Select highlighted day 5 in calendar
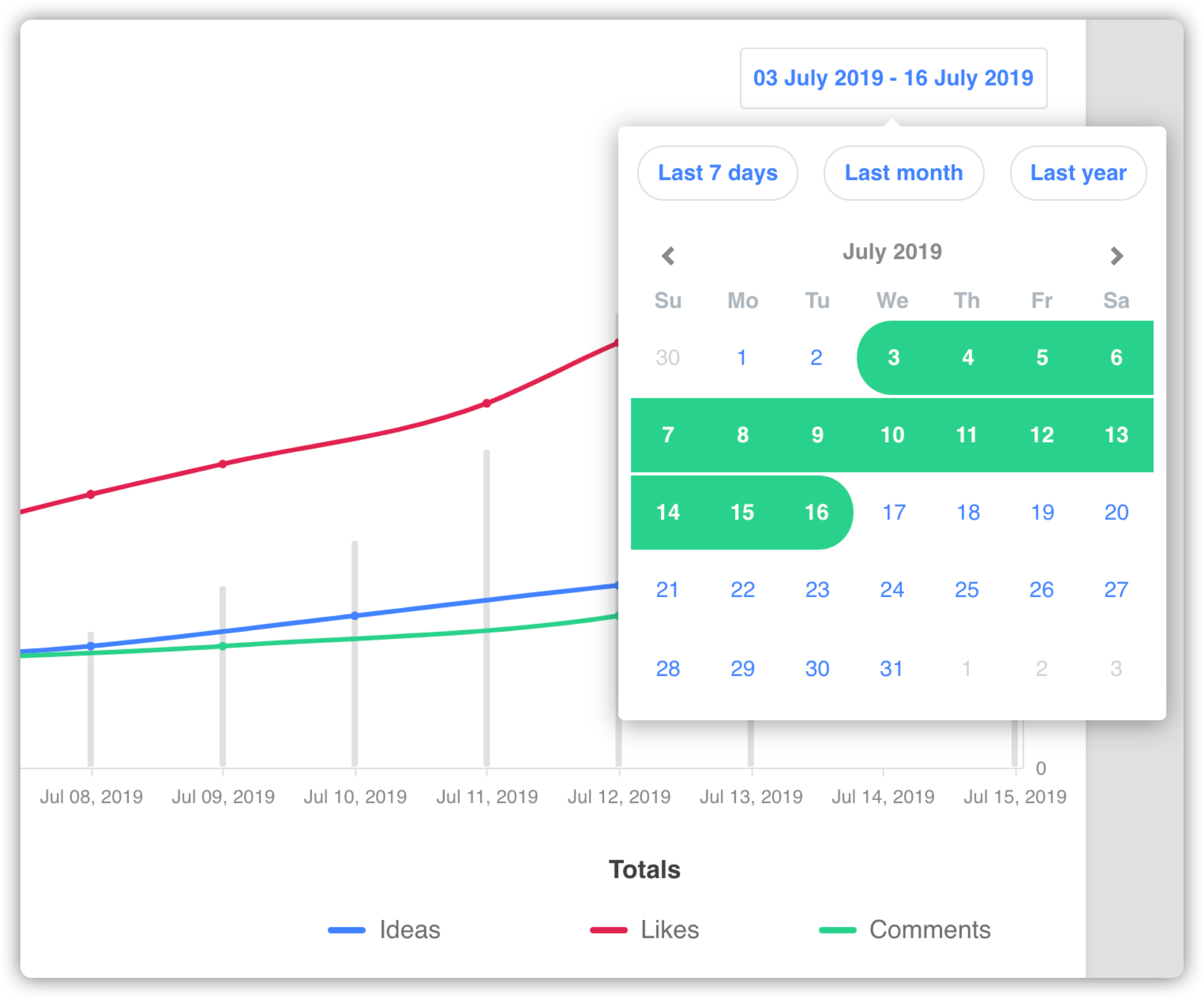The height and width of the screenshot is (999, 1204). pos(1042,358)
